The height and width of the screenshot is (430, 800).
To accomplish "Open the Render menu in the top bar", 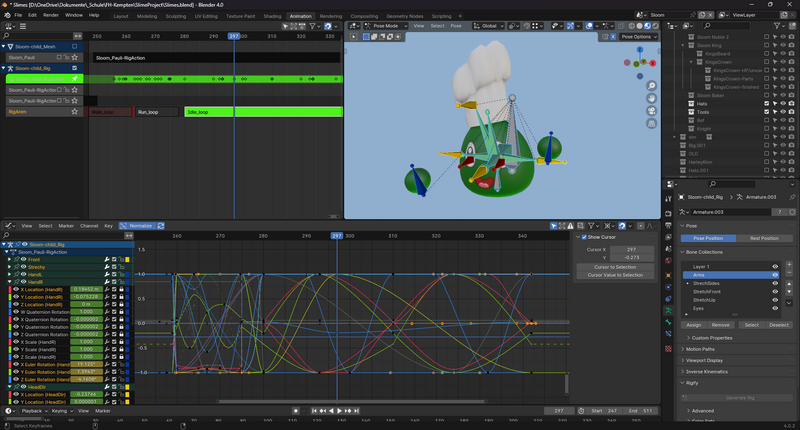I will coord(51,16).
